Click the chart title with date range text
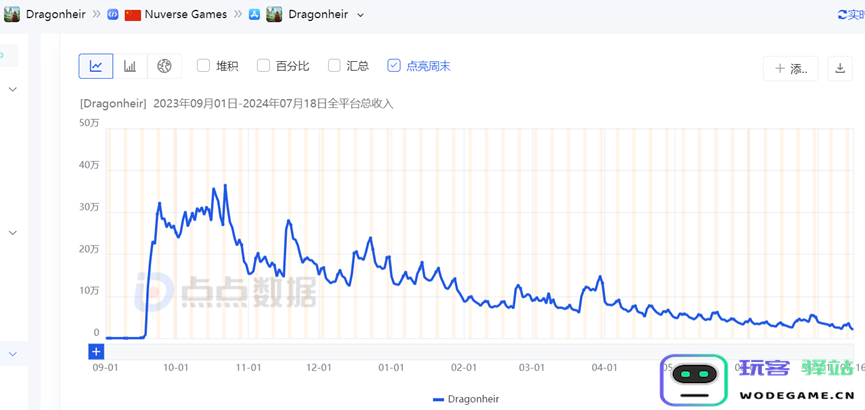This screenshot has width=865, height=410. (x=237, y=103)
